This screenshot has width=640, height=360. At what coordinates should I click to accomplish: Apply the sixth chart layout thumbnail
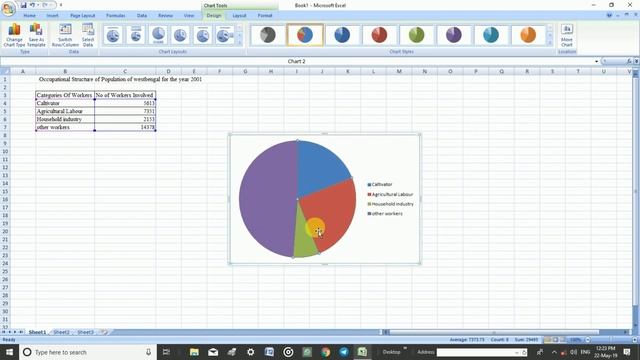[x=225, y=35]
